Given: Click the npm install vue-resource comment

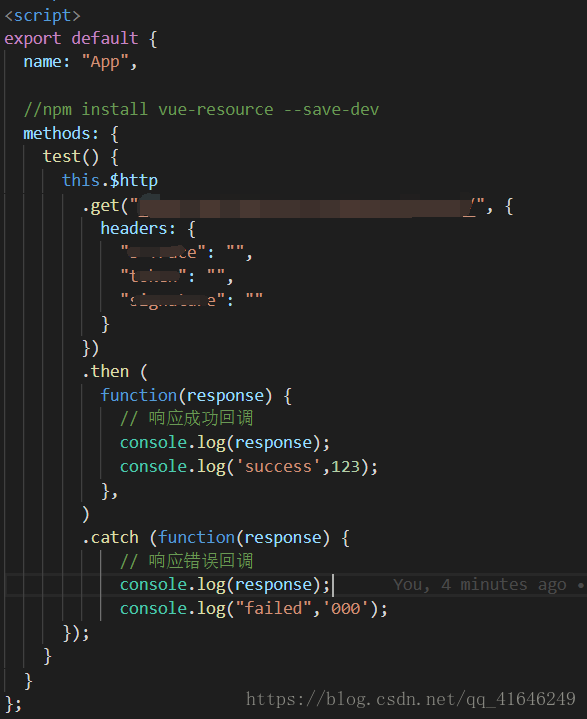Looking at the screenshot, I should tap(201, 110).
